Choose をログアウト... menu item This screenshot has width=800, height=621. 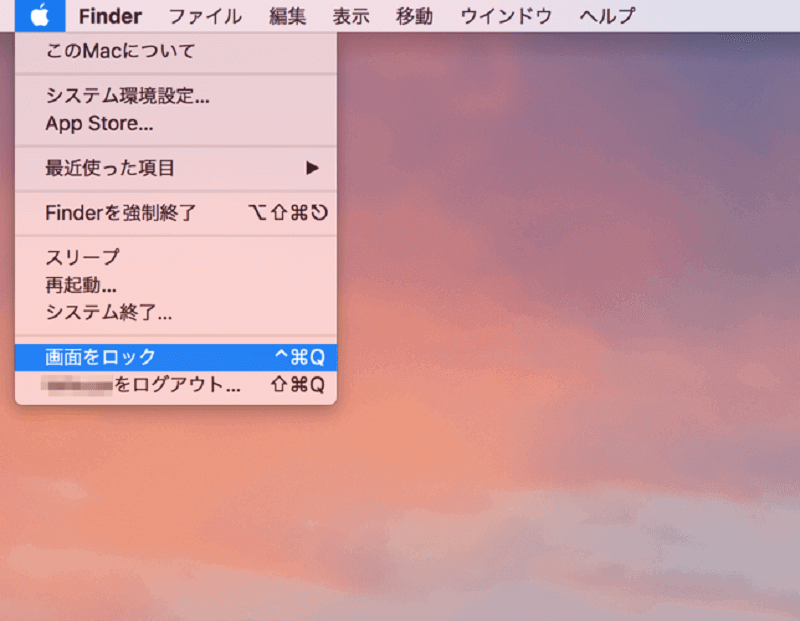[176, 385]
